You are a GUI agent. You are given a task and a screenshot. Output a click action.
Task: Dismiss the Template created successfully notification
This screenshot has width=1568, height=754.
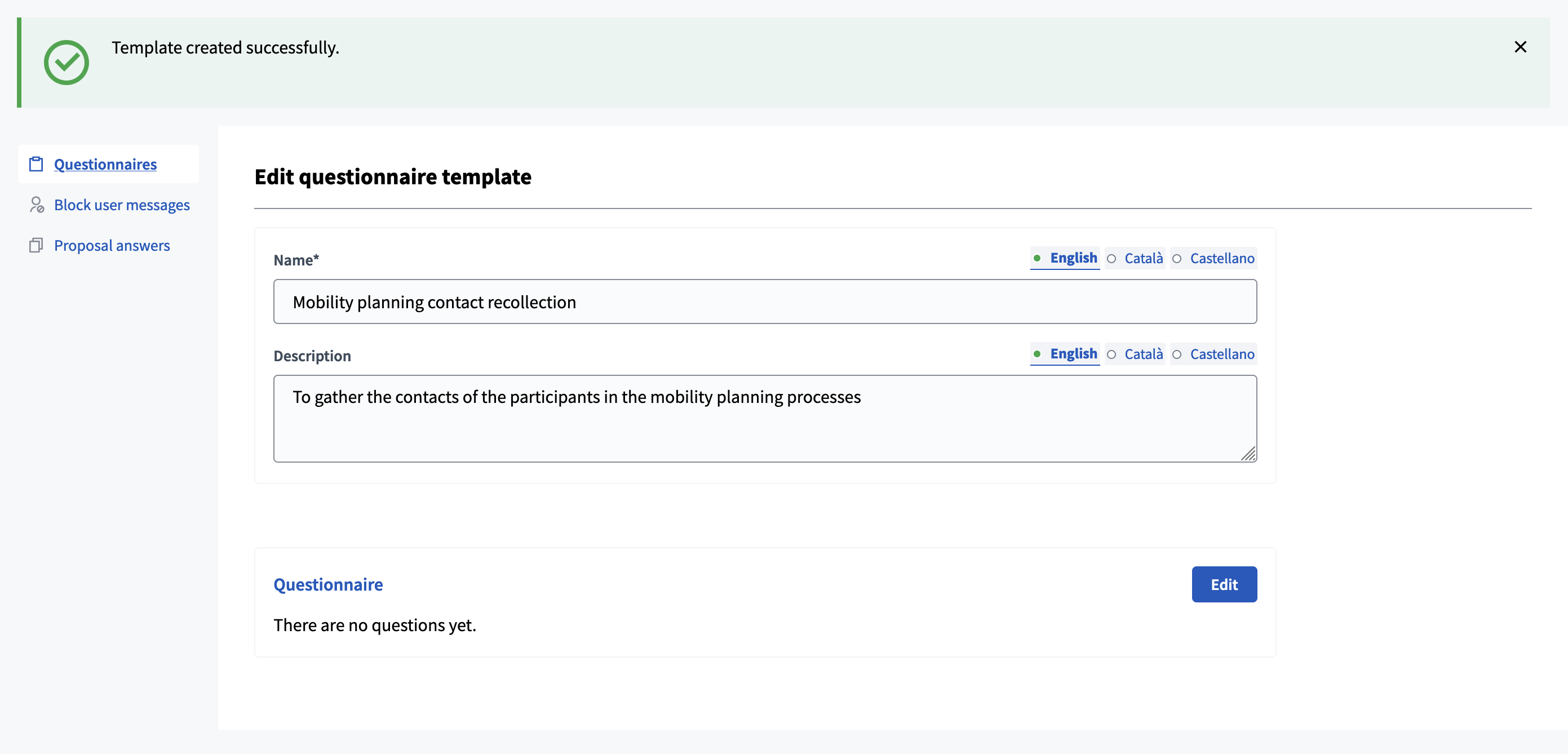[1520, 47]
